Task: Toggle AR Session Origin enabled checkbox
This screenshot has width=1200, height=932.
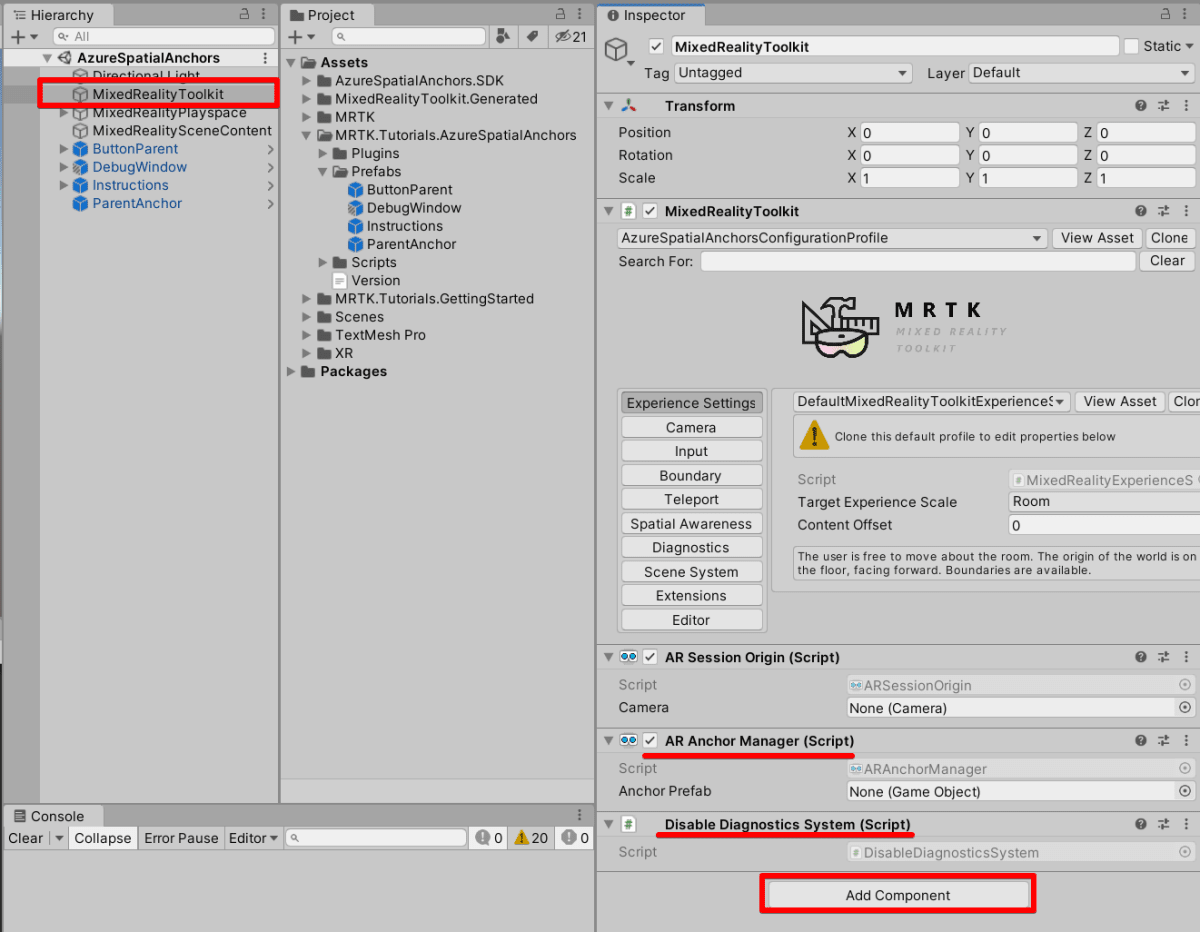Action: point(650,657)
